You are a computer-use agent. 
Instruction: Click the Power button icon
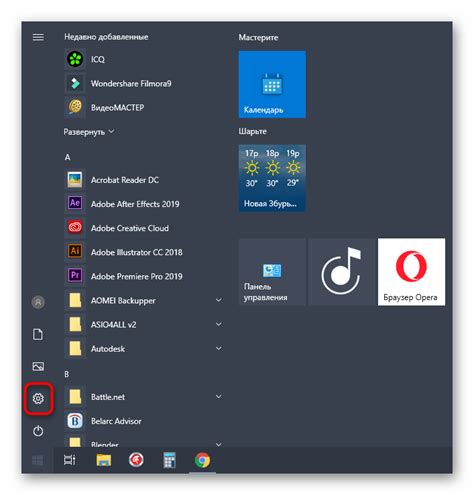(38, 430)
